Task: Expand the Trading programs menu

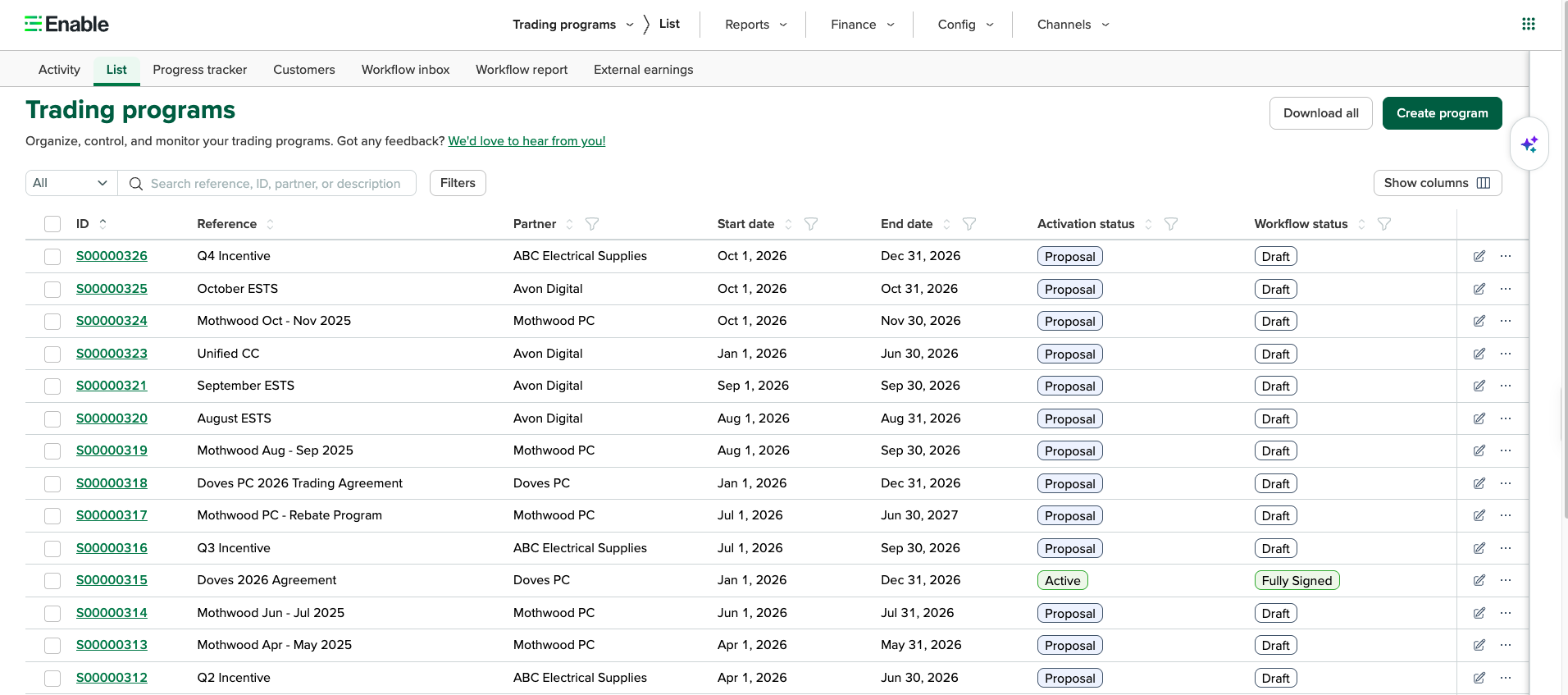Action: (573, 25)
